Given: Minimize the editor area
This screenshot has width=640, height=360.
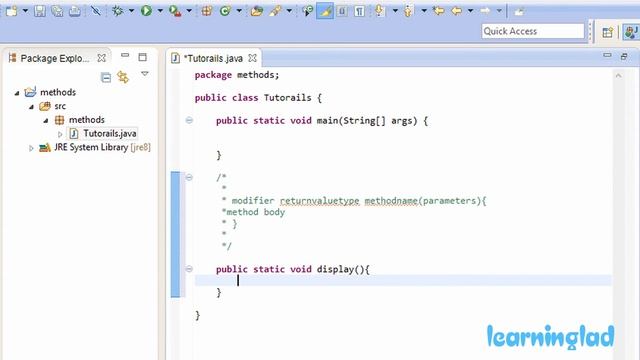Looking at the screenshot, I should (x=607, y=55).
